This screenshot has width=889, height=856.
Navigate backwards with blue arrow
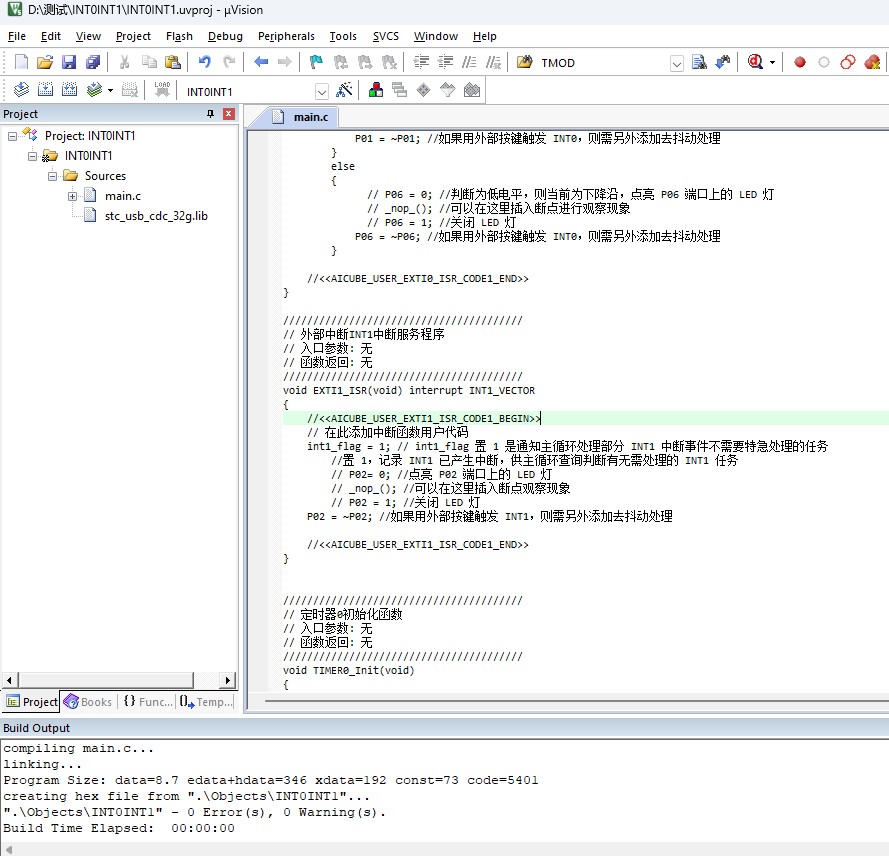261,62
